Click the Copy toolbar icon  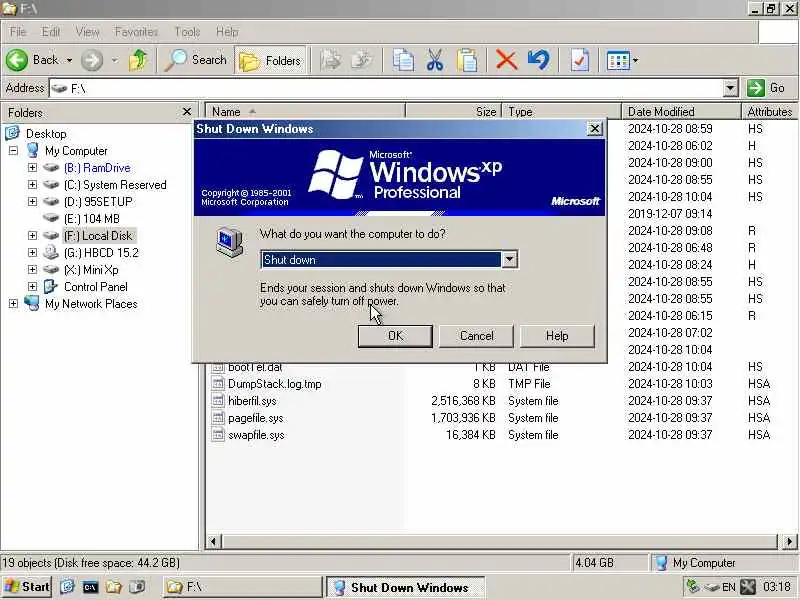403,60
